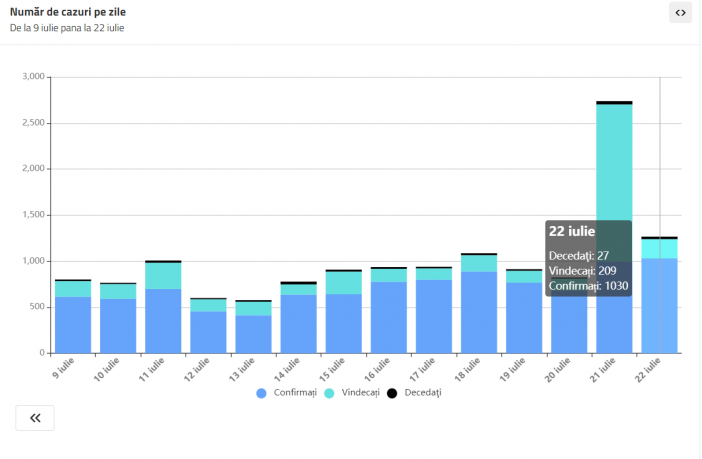Click the black Decedați legend circle
The height and width of the screenshot is (459, 702).
coord(394,393)
